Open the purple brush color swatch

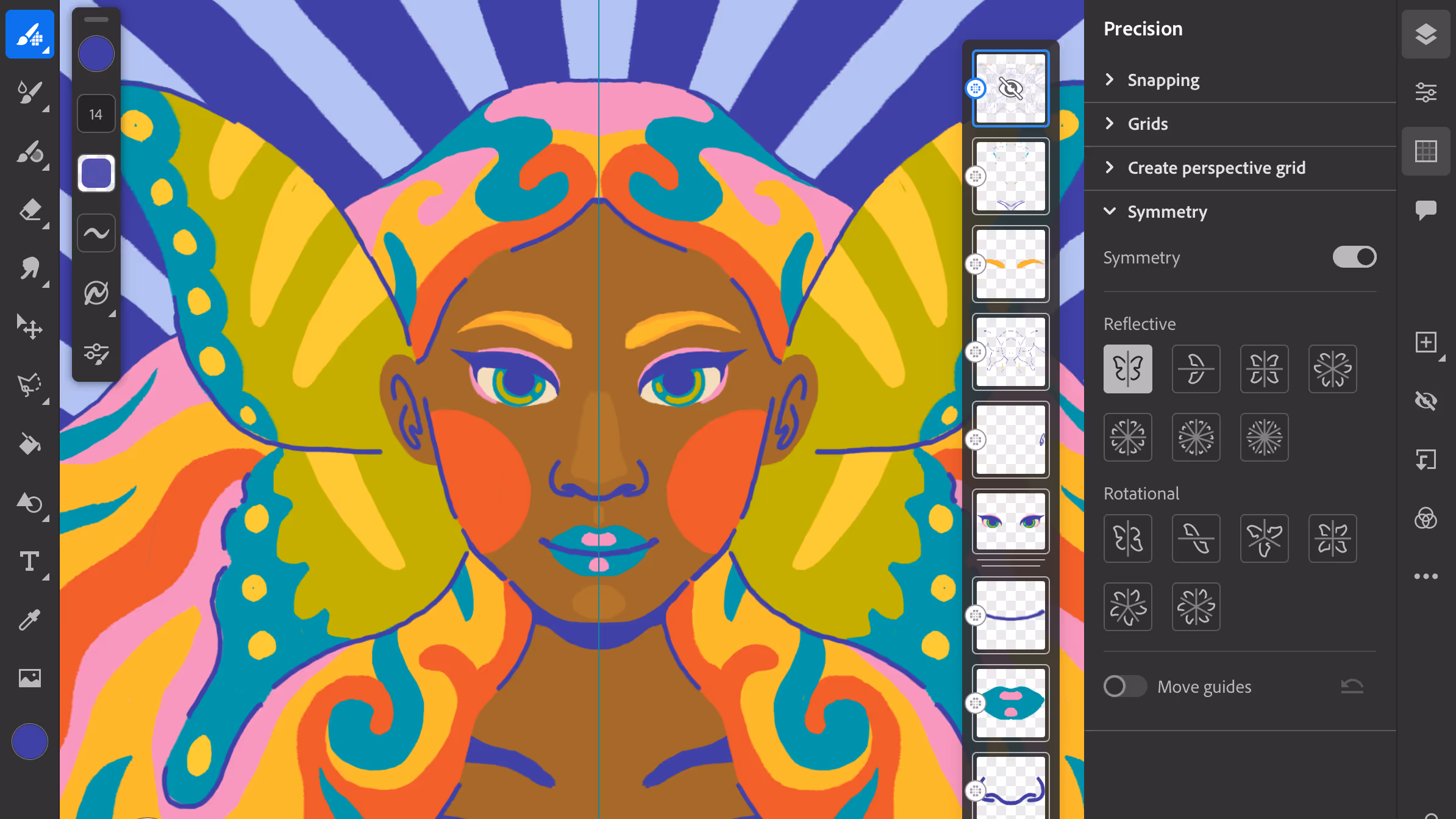coord(96,54)
